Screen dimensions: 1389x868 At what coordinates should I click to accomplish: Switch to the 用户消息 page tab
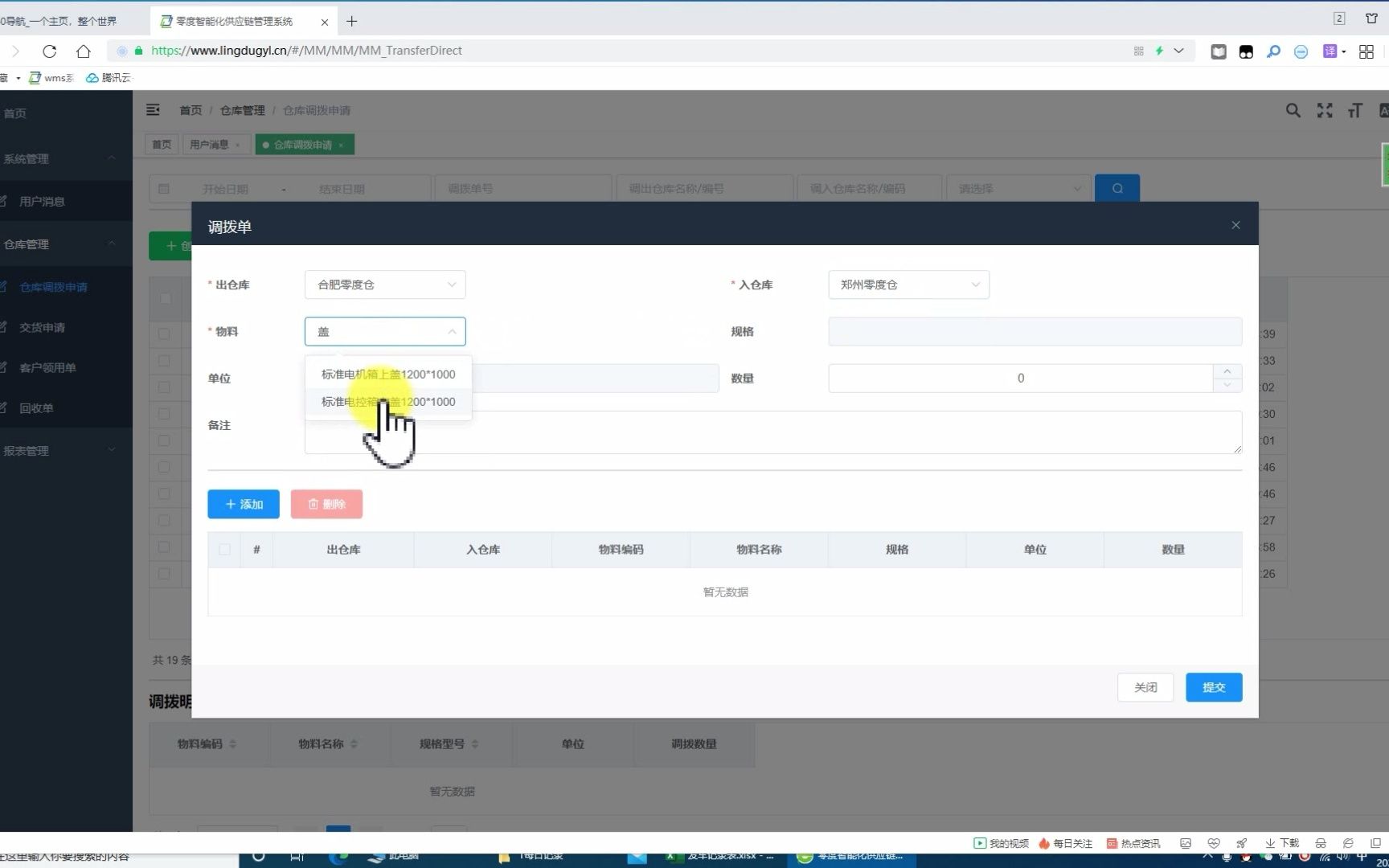(x=209, y=145)
